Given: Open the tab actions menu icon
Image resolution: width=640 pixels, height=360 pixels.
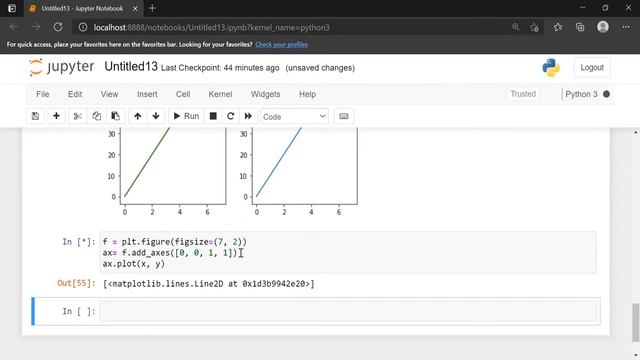Looking at the screenshot, I should pos(12,8).
